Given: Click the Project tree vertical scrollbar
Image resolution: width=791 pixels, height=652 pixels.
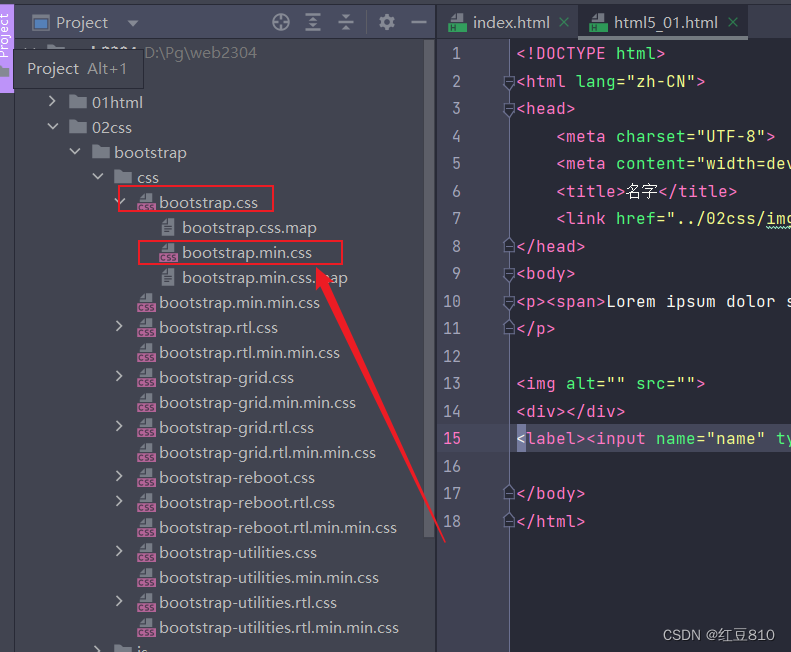Looking at the screenshot, I should click(429, 288).
